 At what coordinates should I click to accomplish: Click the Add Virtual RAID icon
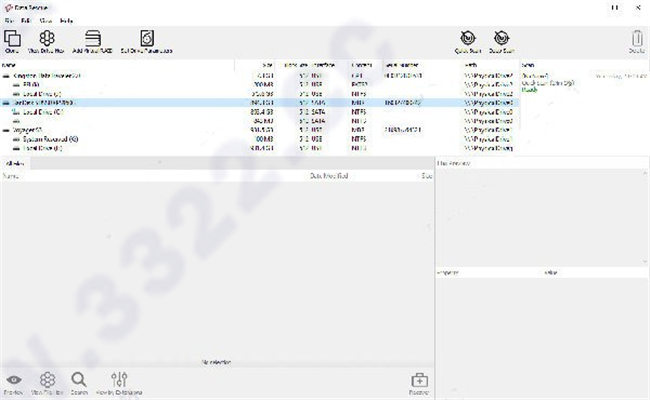pyautogui.click(x=92, y=39)
